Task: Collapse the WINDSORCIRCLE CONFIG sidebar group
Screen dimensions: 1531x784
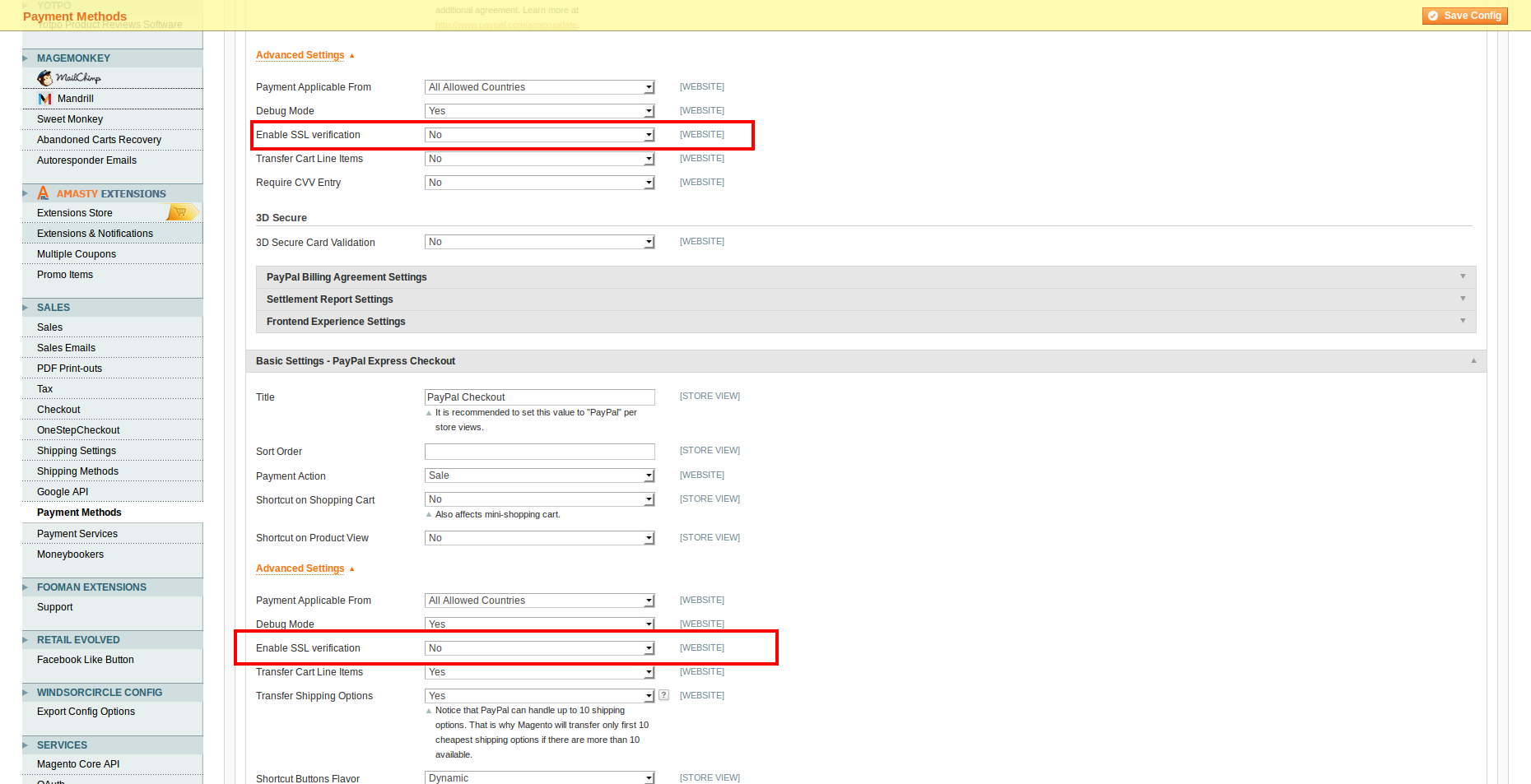Action: [112, 693]
